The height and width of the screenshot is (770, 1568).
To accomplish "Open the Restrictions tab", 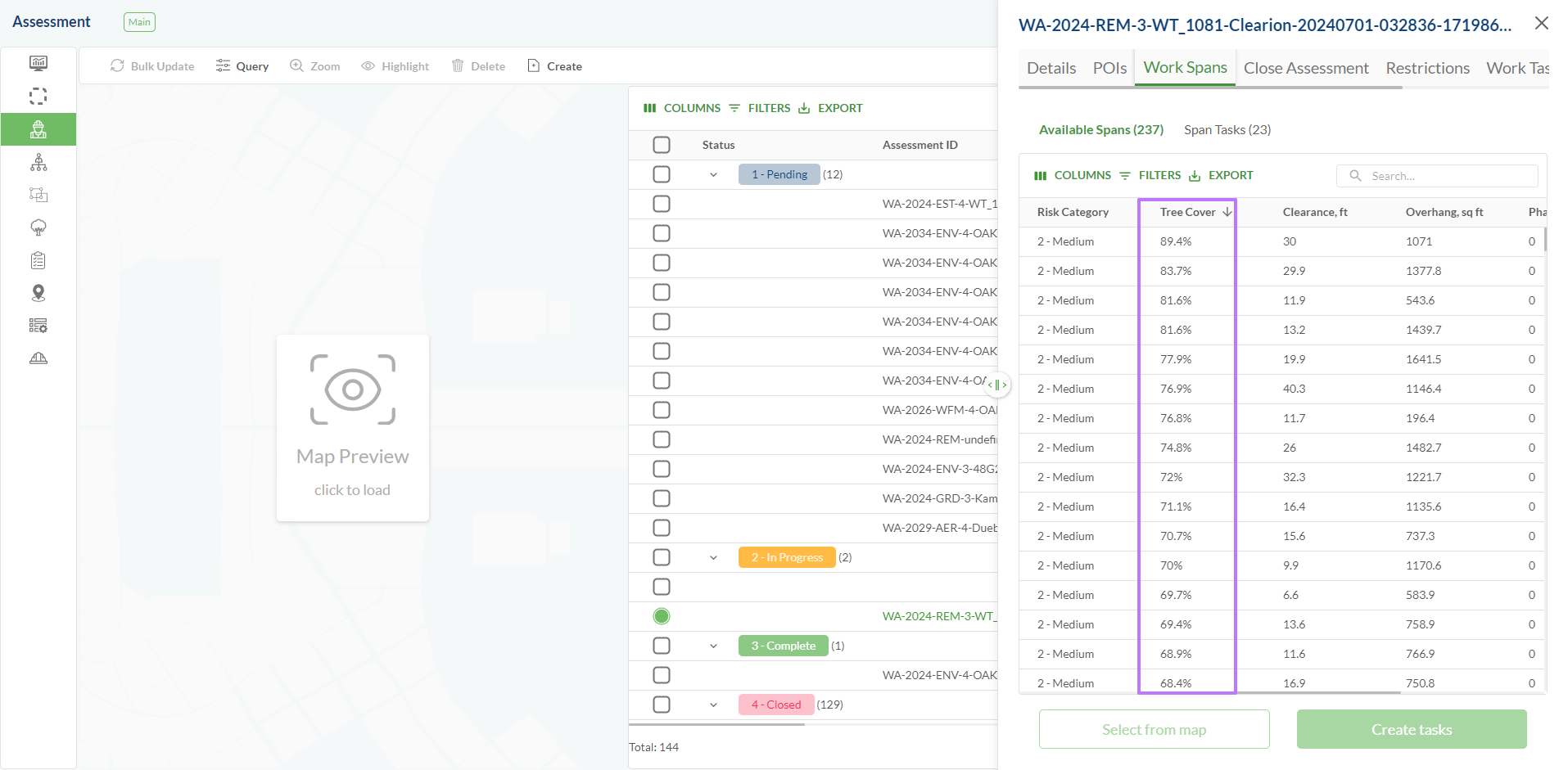I will pos(1427,68).
